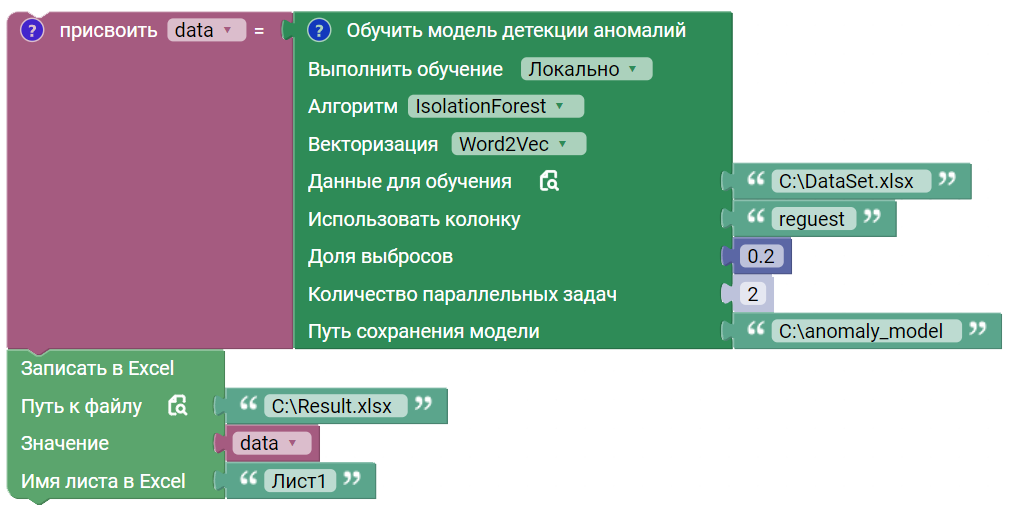Open 'data' dropdown in the 'Значение' slot

[x=271, y=444]
